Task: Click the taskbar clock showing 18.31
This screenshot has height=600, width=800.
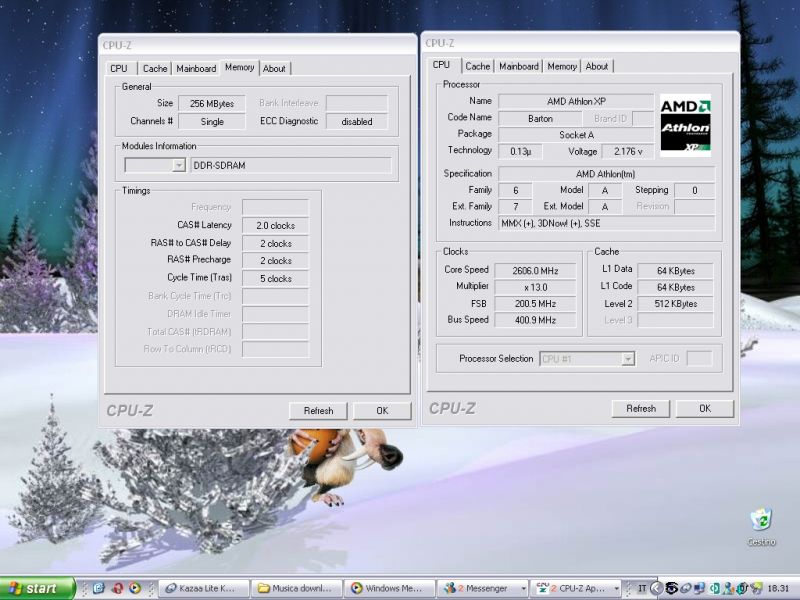Action: click(x=778, y=589)
